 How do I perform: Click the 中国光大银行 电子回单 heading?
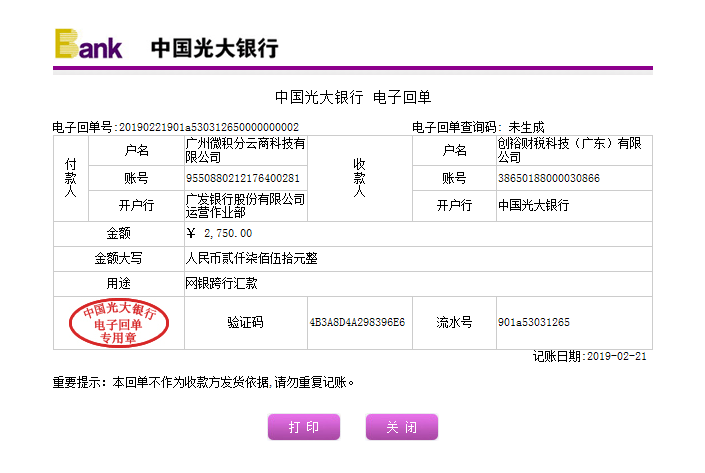point(353,97)
